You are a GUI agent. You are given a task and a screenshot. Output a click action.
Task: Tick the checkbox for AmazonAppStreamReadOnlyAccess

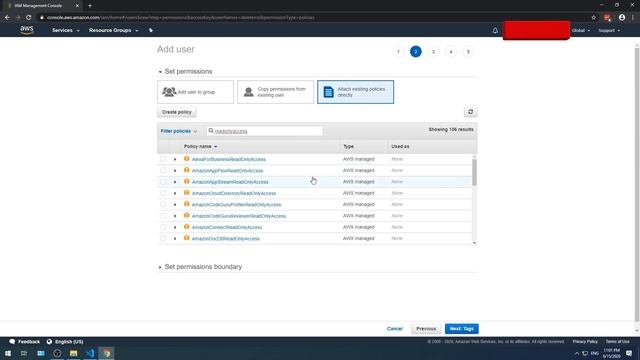pyautogui.click(x=163, y=182)
